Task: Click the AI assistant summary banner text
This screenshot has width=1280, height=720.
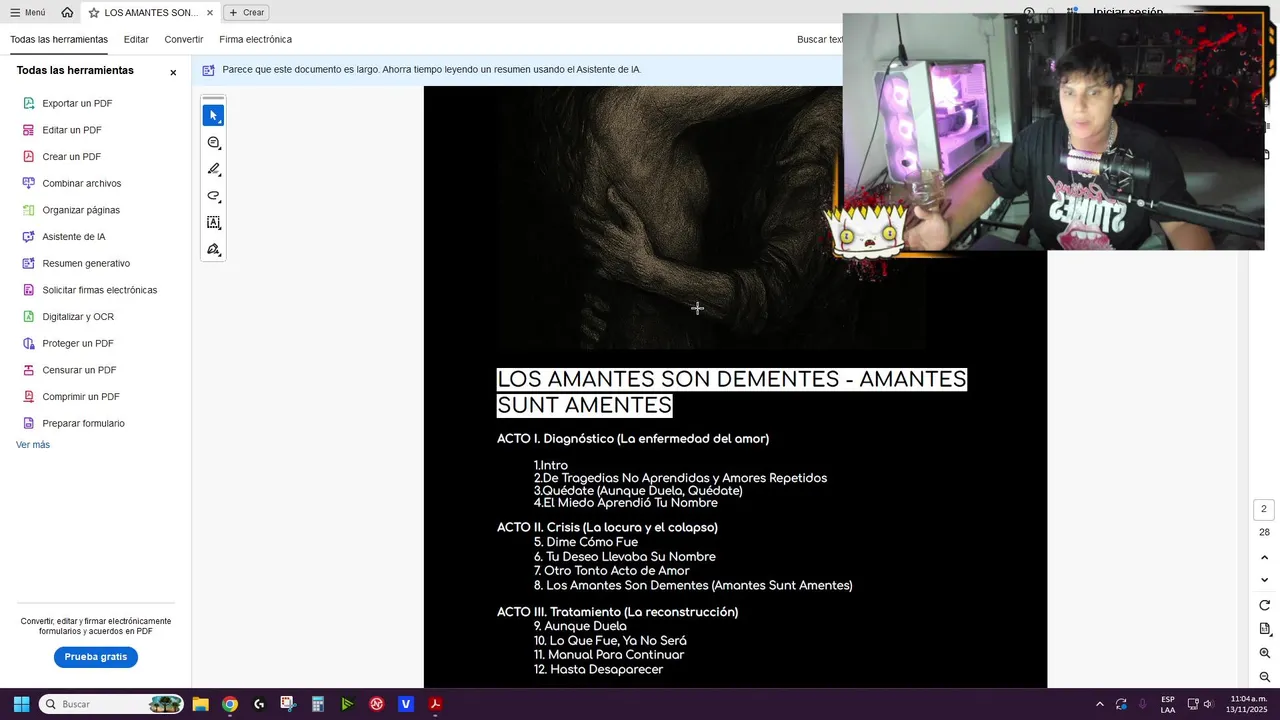Action: click(x=431, y=69)
